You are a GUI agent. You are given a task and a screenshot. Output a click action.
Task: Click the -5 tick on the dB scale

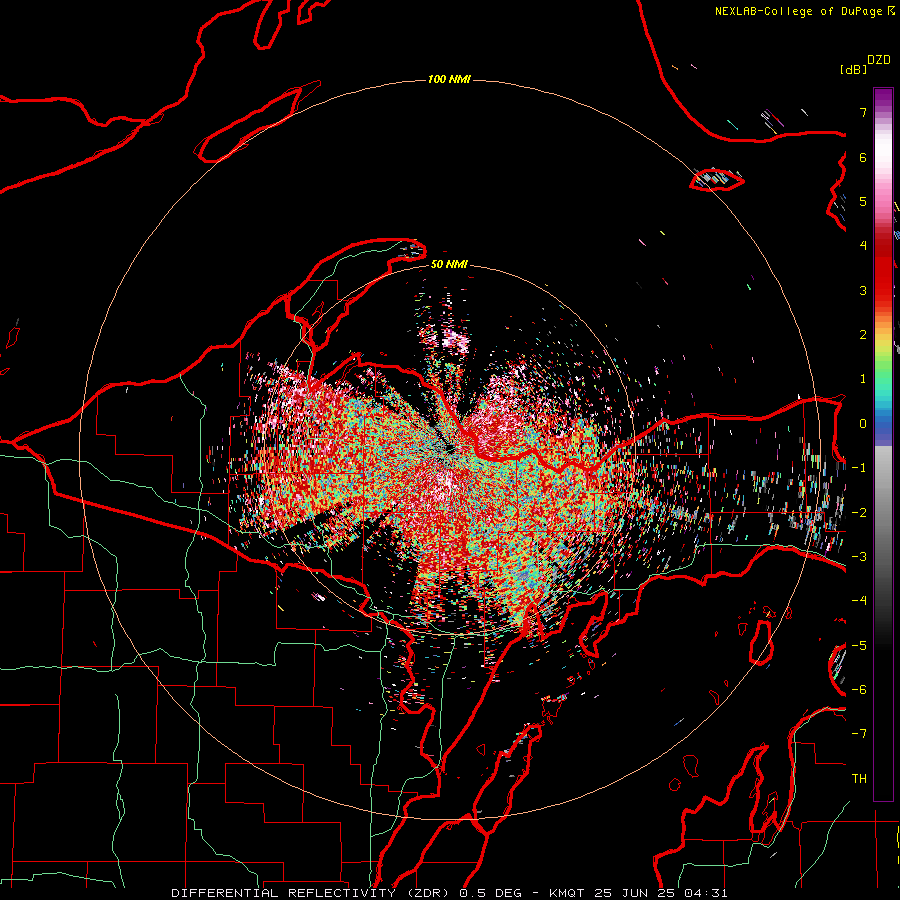tap(859, 646)
